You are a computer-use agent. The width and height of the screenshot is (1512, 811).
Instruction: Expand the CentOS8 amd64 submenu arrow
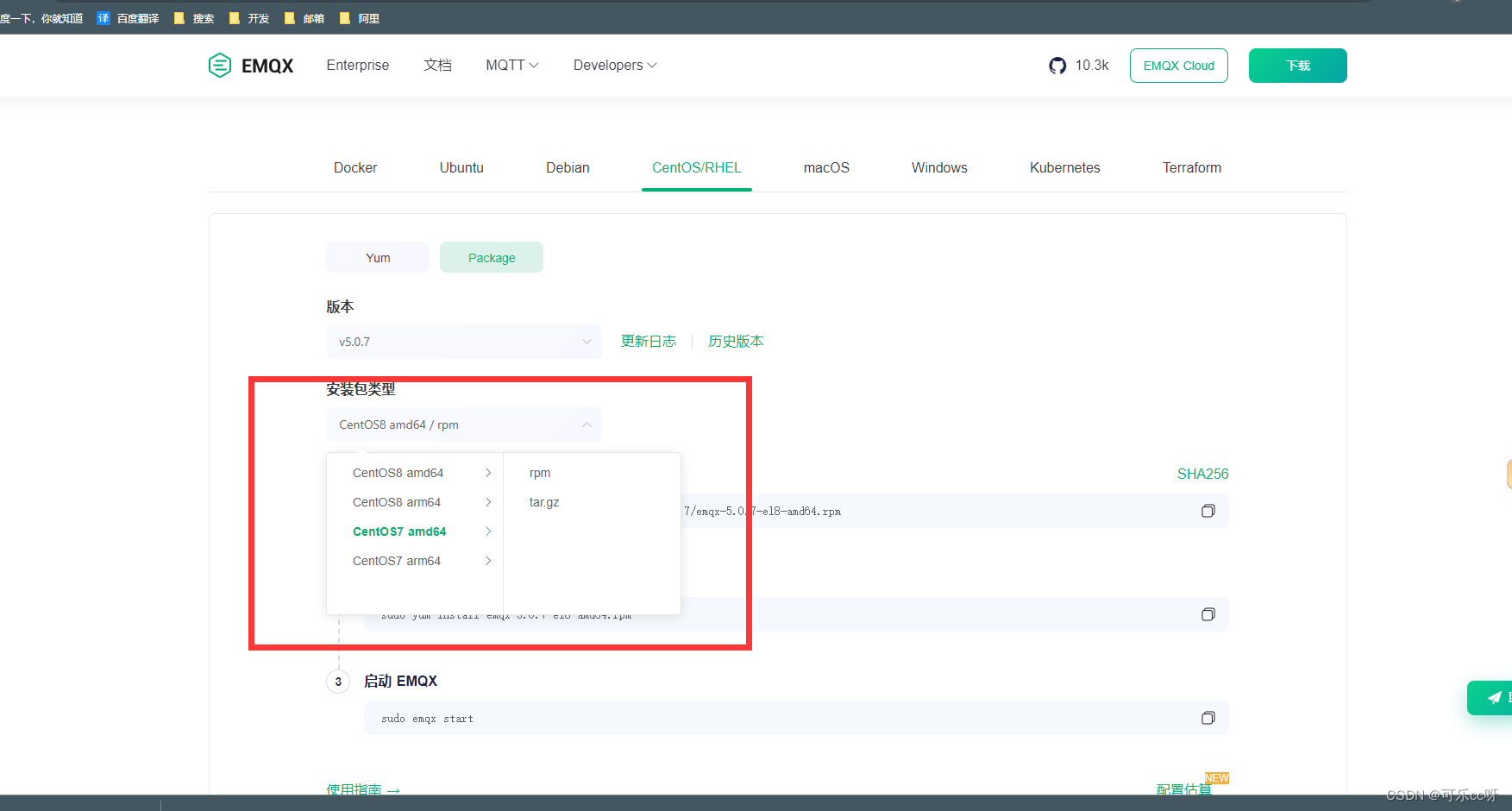tap(488, 473)
